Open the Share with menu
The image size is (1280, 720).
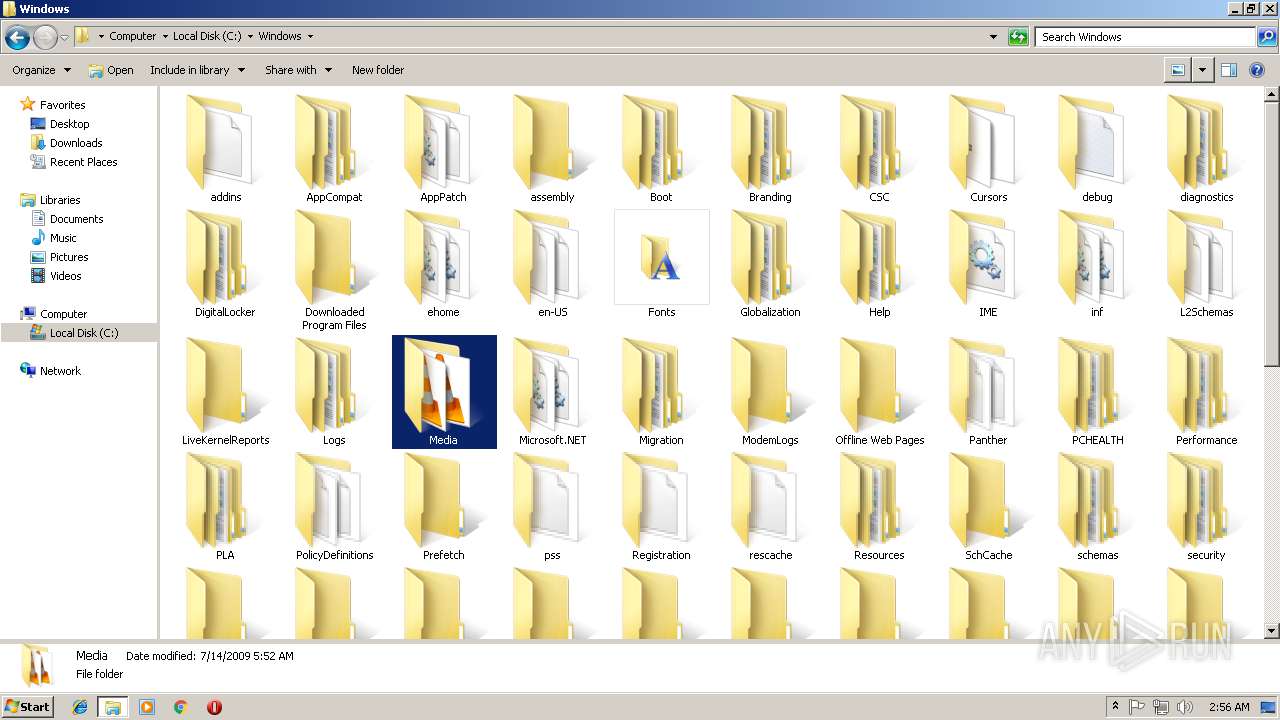click(297, 70)
